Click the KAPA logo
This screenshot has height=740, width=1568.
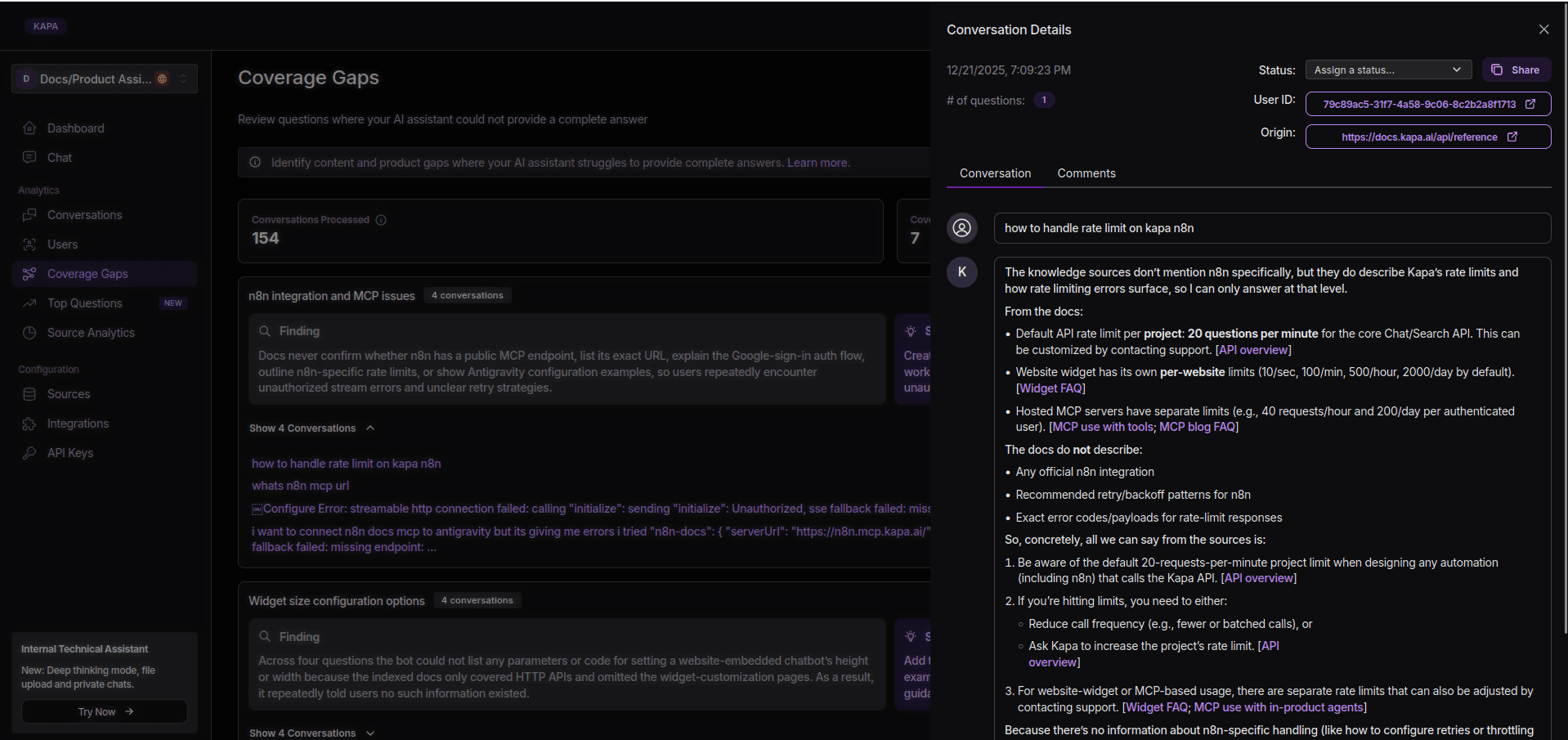46,26
